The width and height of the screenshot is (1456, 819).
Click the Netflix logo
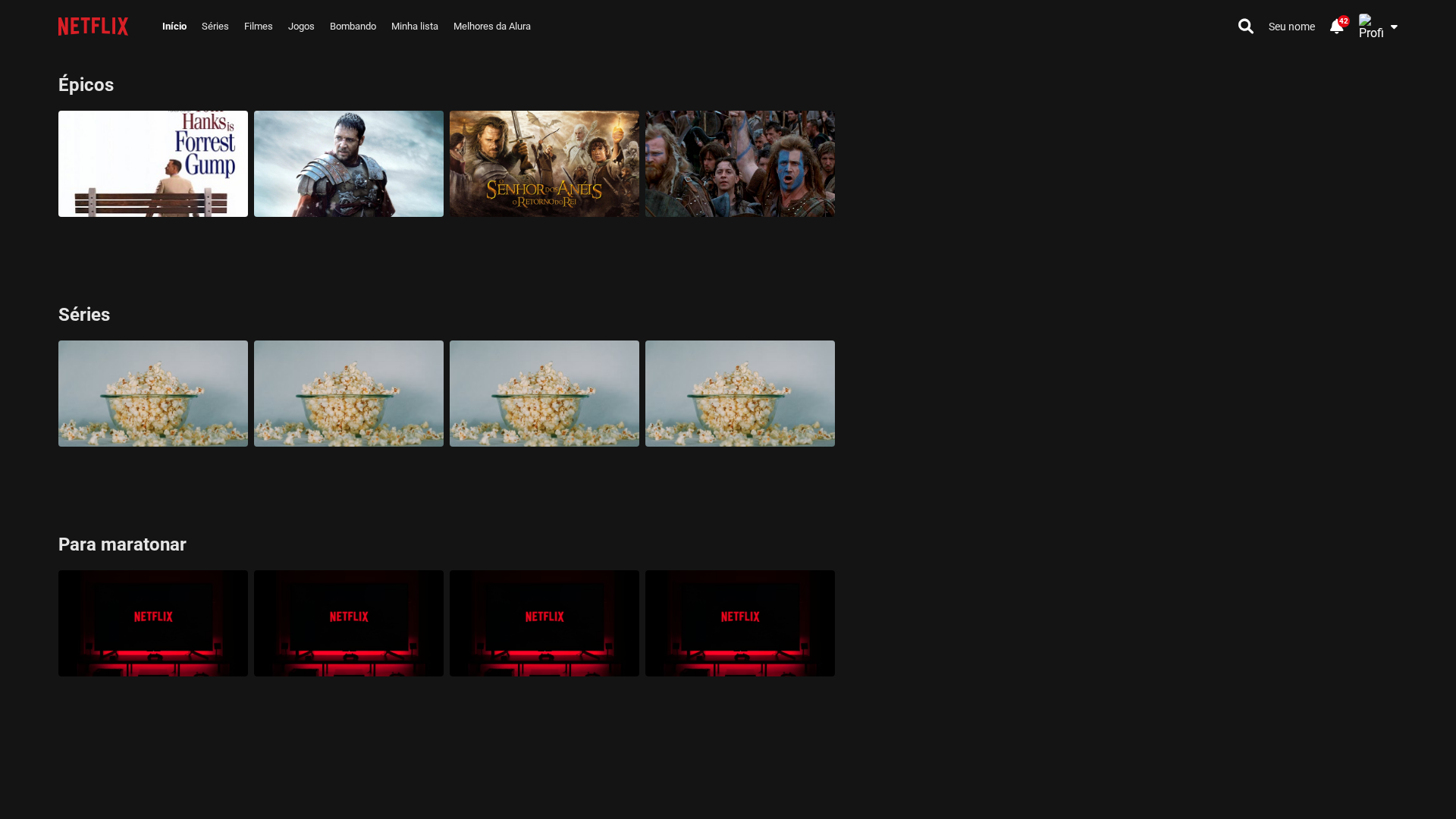pos(93,26)
